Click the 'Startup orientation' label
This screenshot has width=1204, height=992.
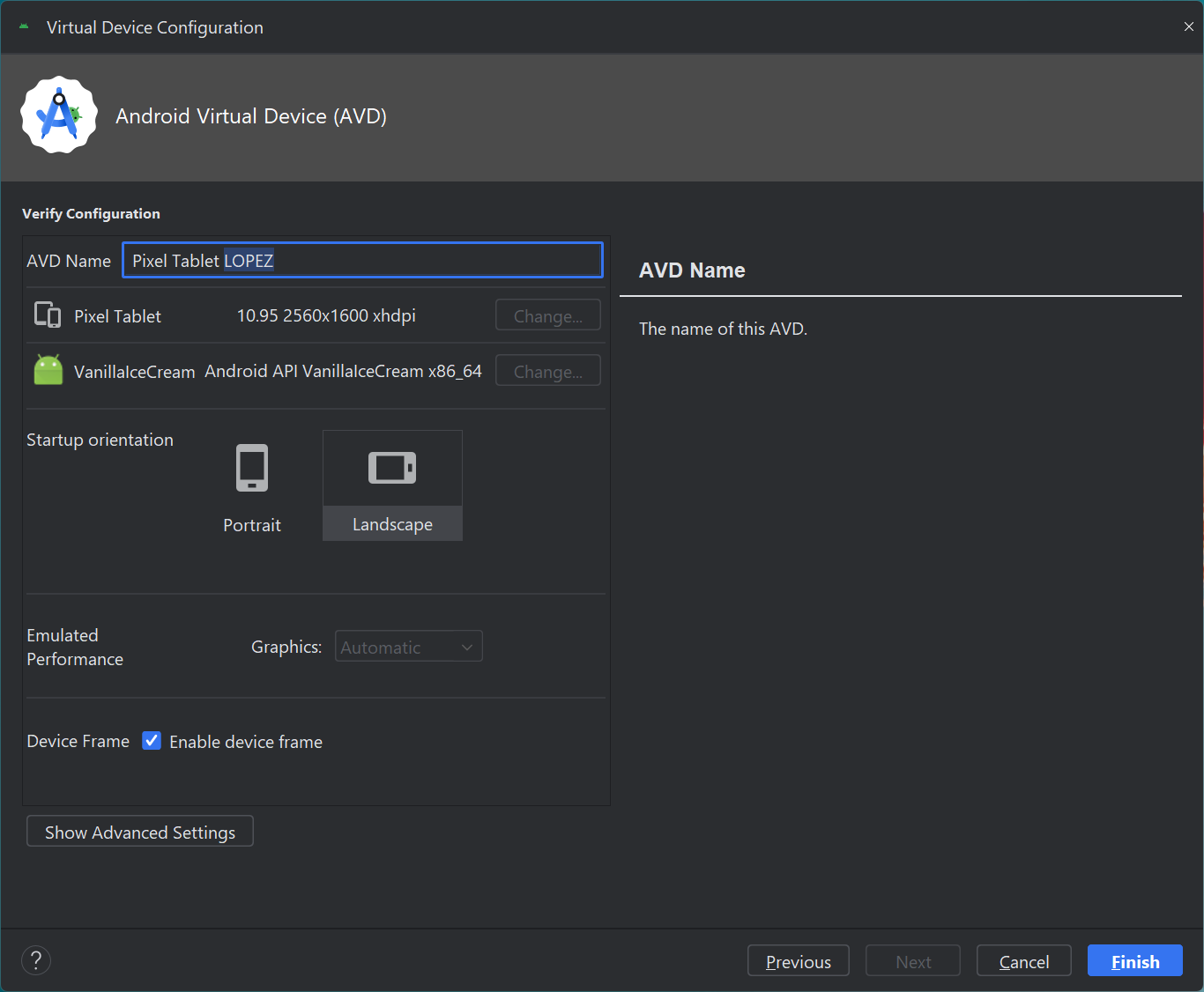pos(100,440)
